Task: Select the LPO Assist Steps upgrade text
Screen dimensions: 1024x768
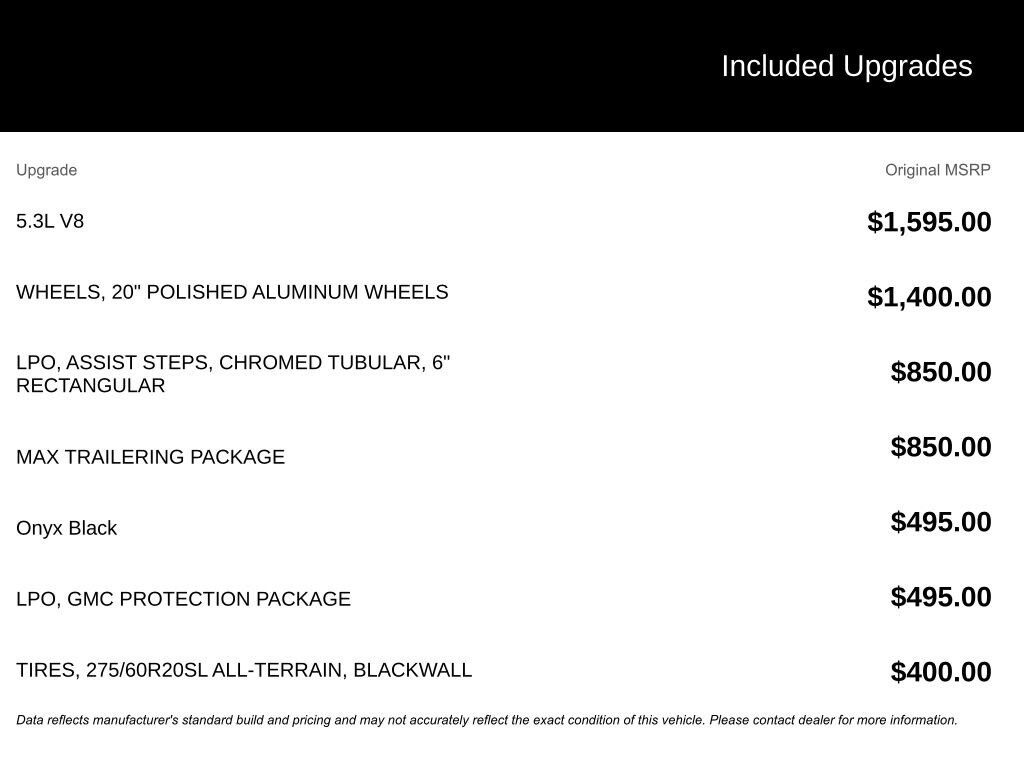Action: tap(233, 363)
